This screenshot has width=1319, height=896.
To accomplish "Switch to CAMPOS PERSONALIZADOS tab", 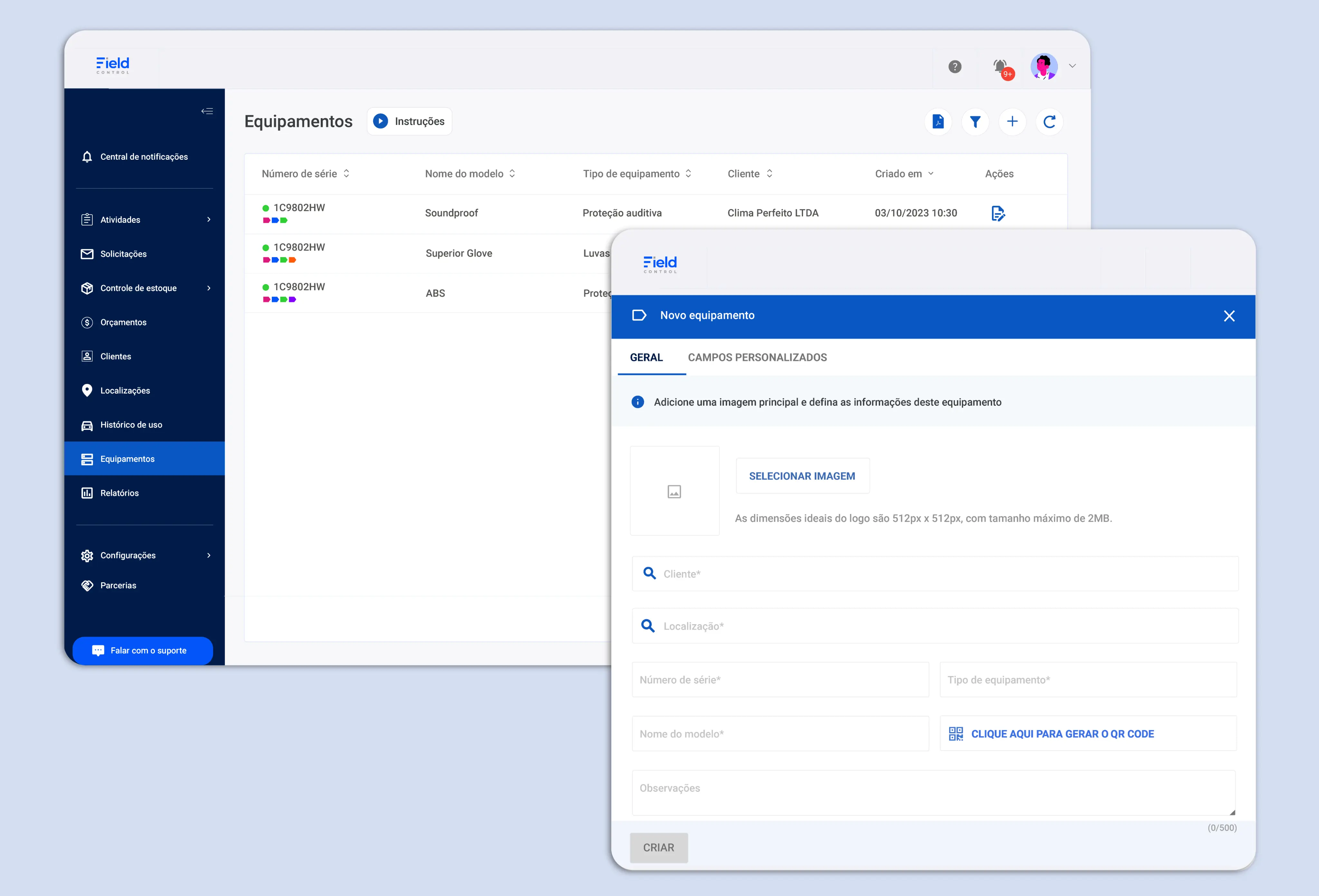I will [x=757, y=358].
